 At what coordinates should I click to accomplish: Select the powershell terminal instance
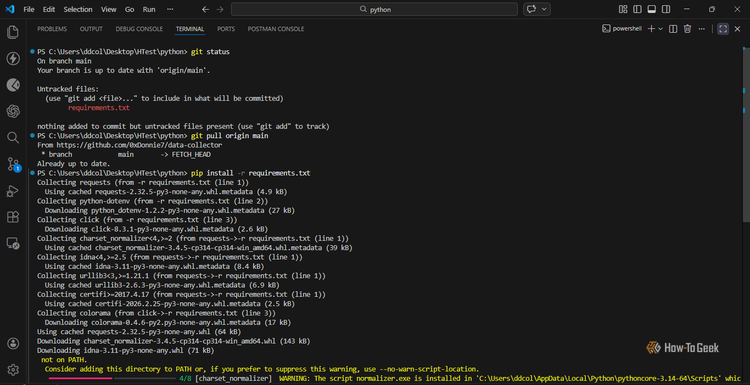point(622,29)
